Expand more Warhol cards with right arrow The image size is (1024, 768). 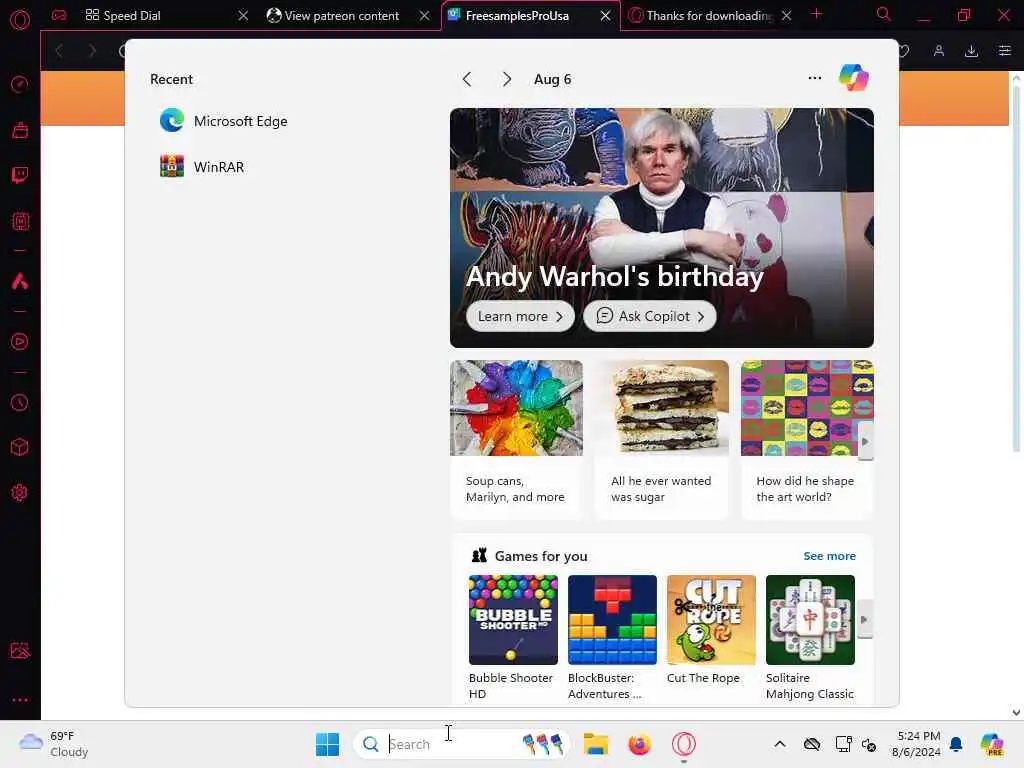pyautogui.click(x=865, y=441)
